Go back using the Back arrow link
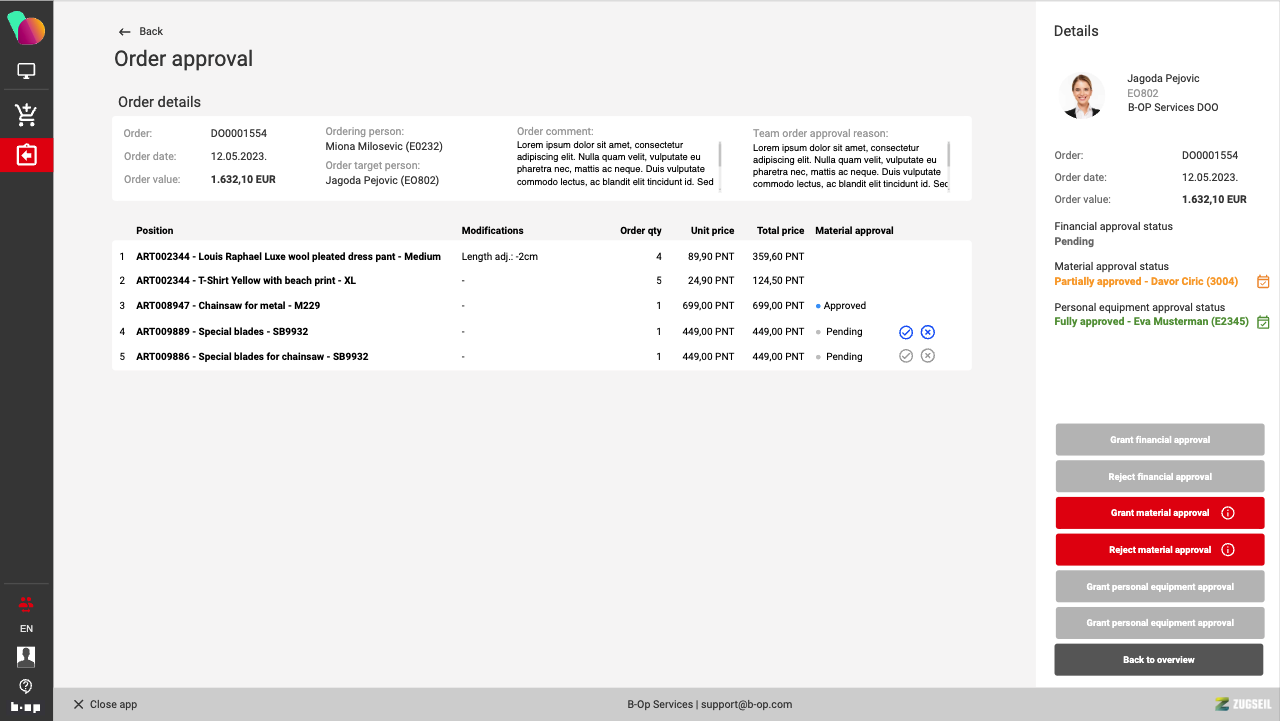The image size is (1280, 721). point(140,32)
